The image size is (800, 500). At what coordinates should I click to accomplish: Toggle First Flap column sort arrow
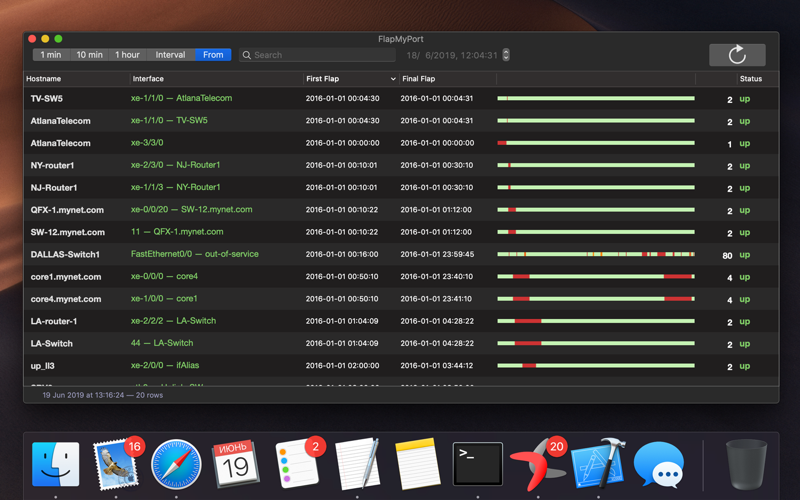point(393,79)
